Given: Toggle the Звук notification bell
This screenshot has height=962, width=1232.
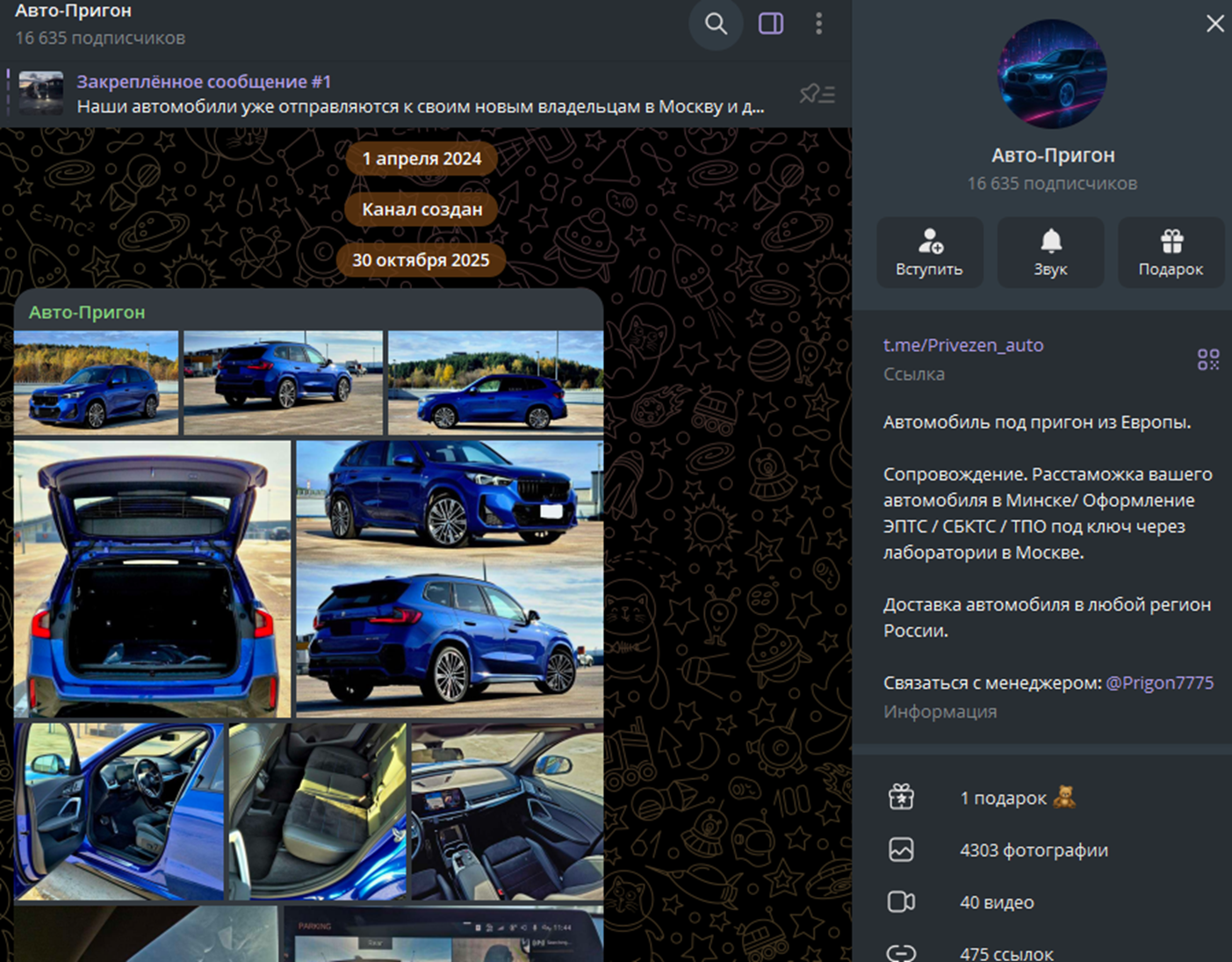Looking at the screenshot, I should [x=1050, y=252].
